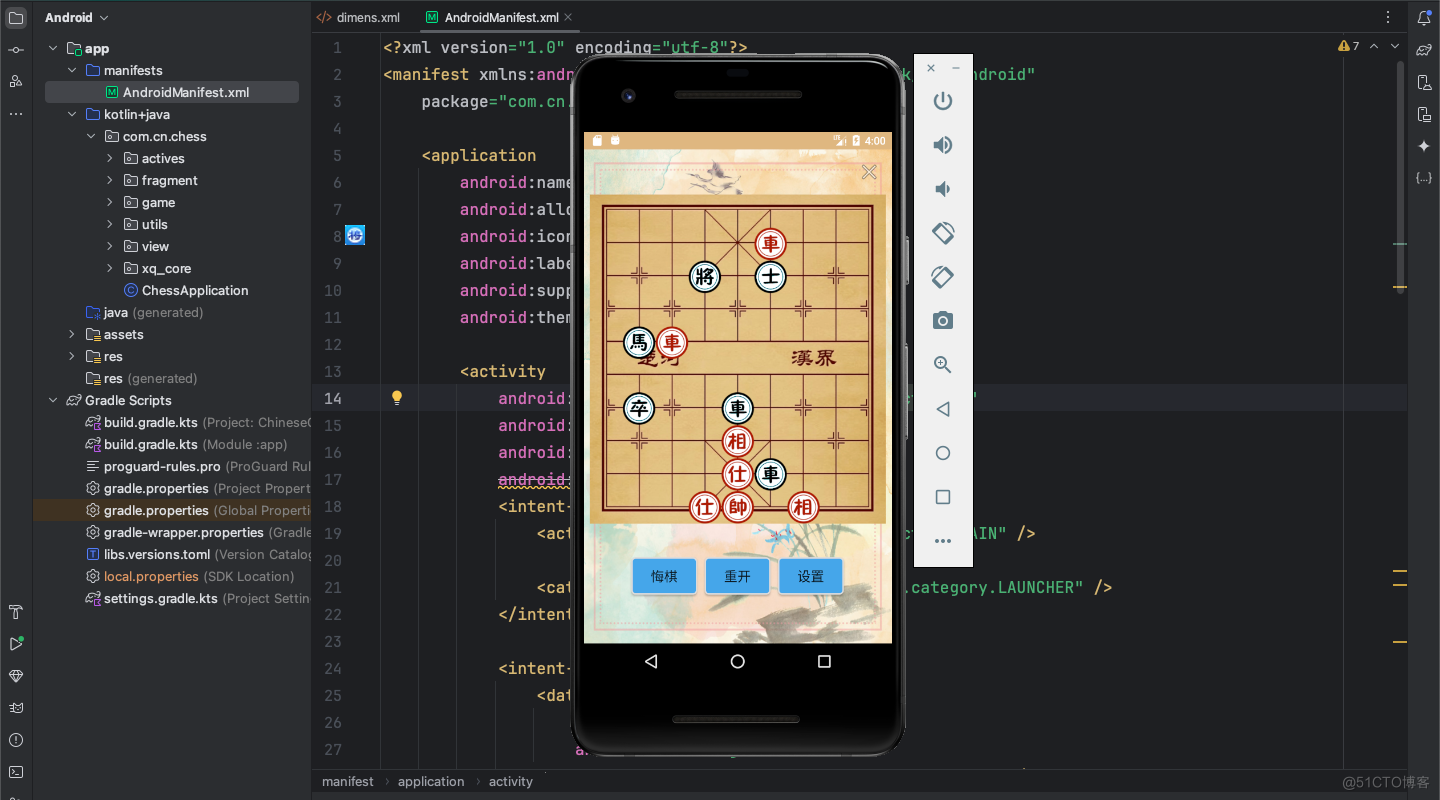Select the red 帥 chess piece
This screenshot has width=1440, height=800.
click(738, 507)
